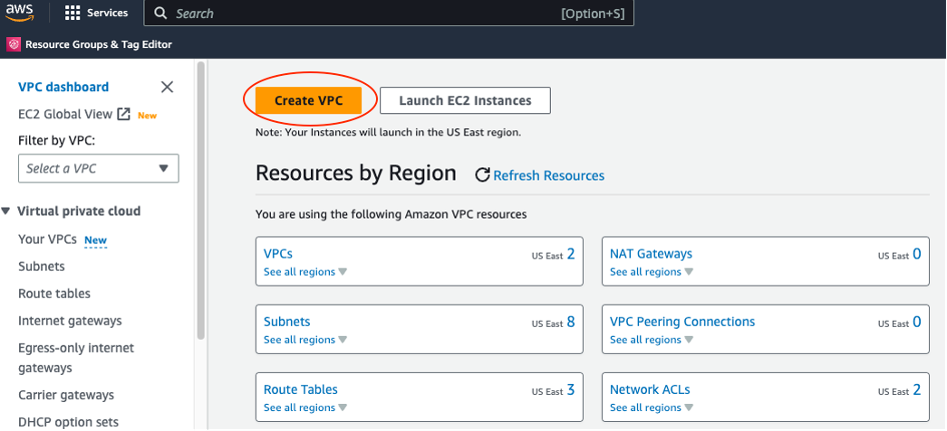The width and height of the screenshot is (947, 431).
Task: Click the New badge beside Your VPCs
Action: pyautogui.click(x=95, y=240)
